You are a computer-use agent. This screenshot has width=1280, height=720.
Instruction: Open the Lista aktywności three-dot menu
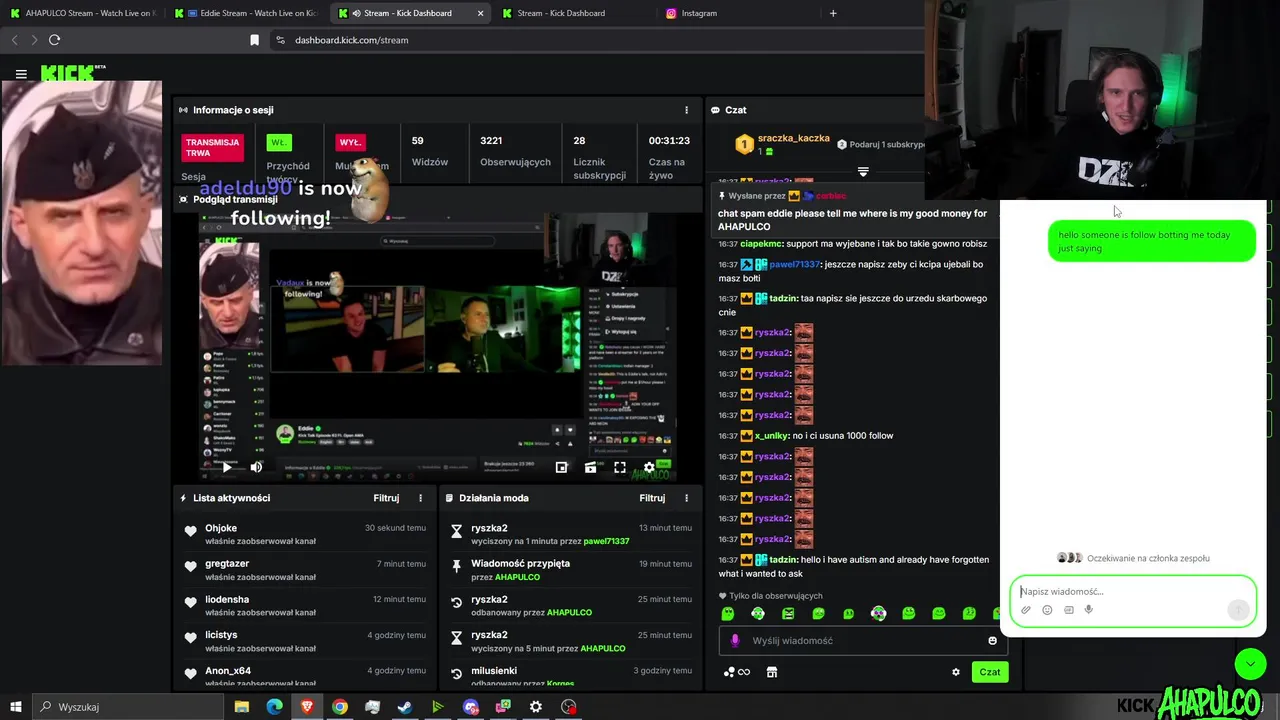420,498
